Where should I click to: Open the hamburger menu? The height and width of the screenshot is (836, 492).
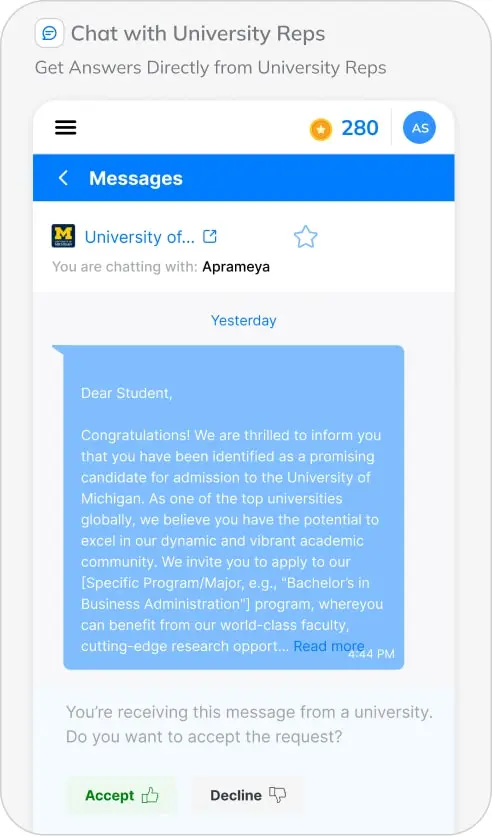[66, 127]
